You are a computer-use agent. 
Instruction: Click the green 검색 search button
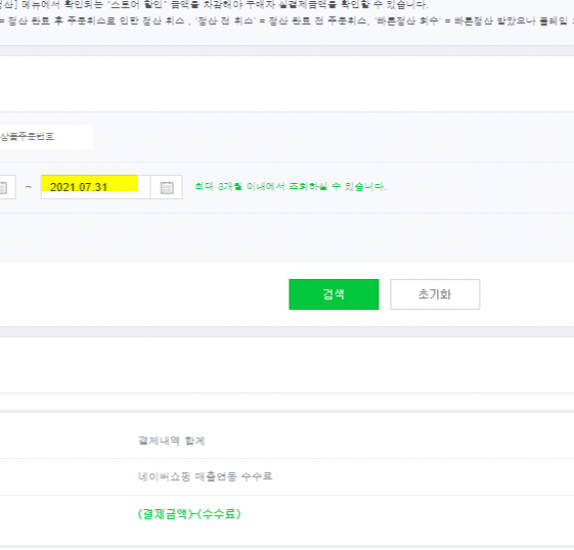point(334,294)
